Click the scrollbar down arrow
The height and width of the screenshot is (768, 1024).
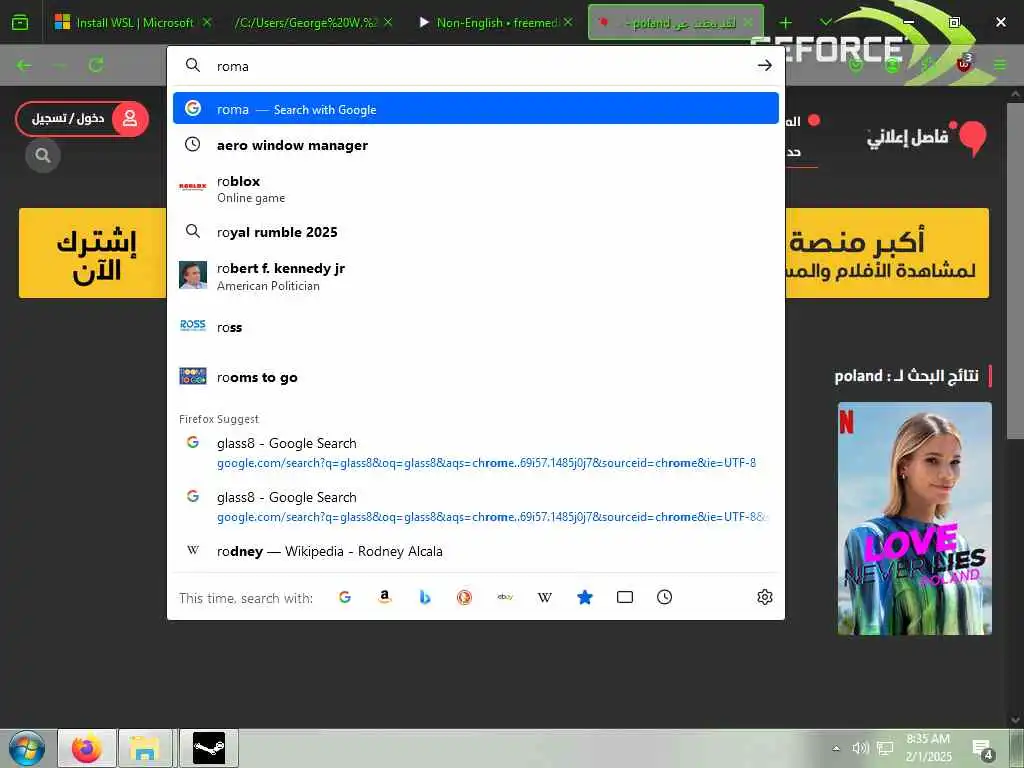(1015, 720)
